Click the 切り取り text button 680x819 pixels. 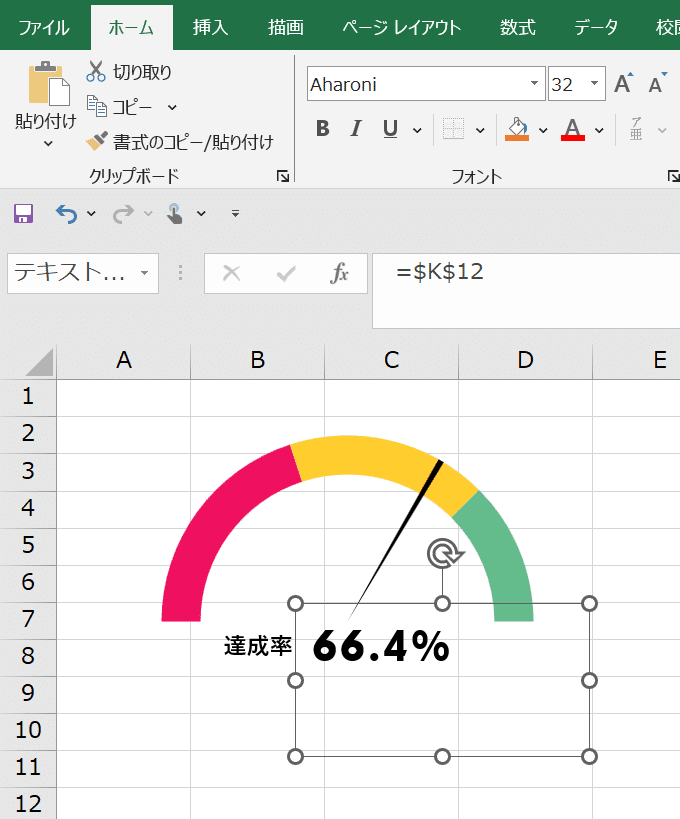(142, 72)
